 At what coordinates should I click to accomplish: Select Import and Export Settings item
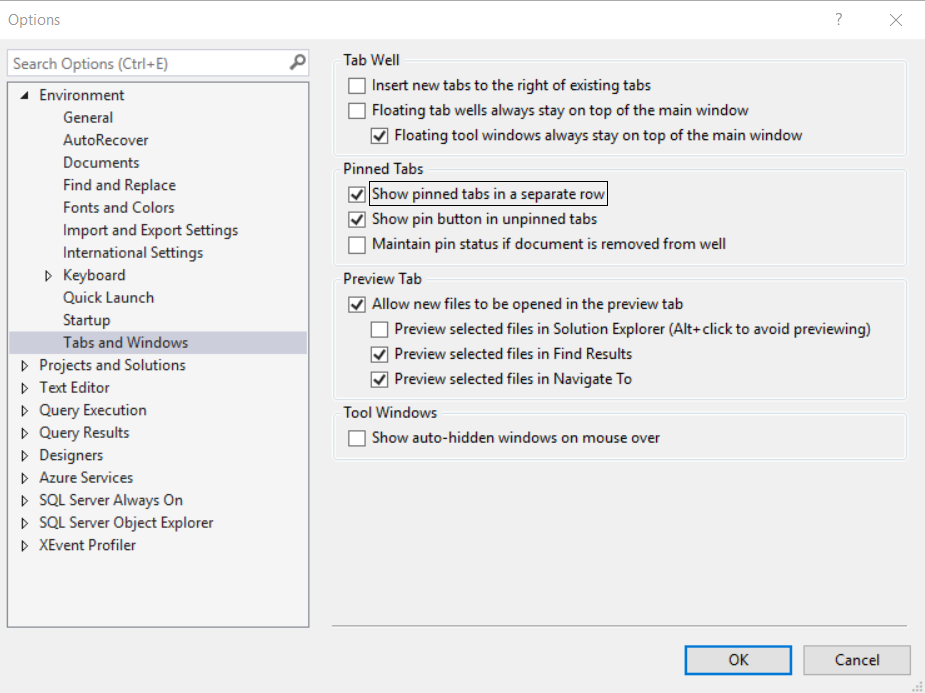(x=150, y=230)
